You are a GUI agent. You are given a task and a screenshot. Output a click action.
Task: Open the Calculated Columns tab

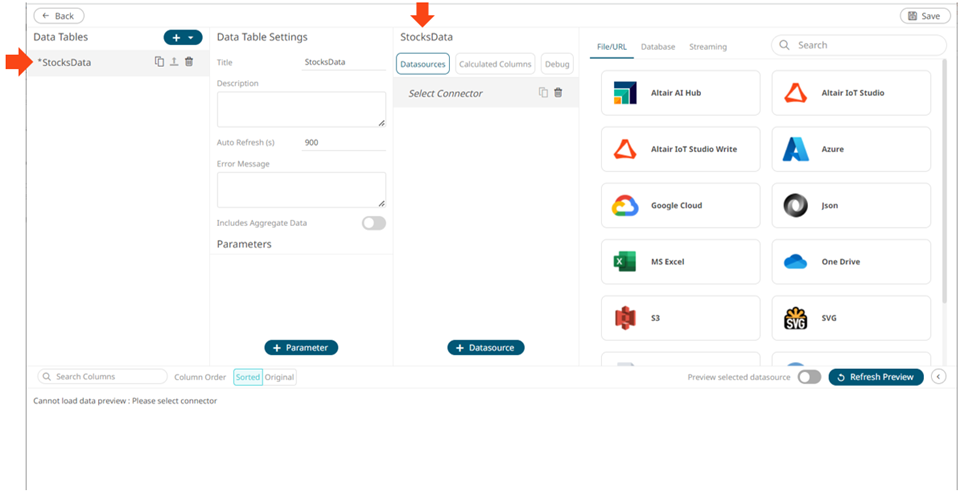495,64
